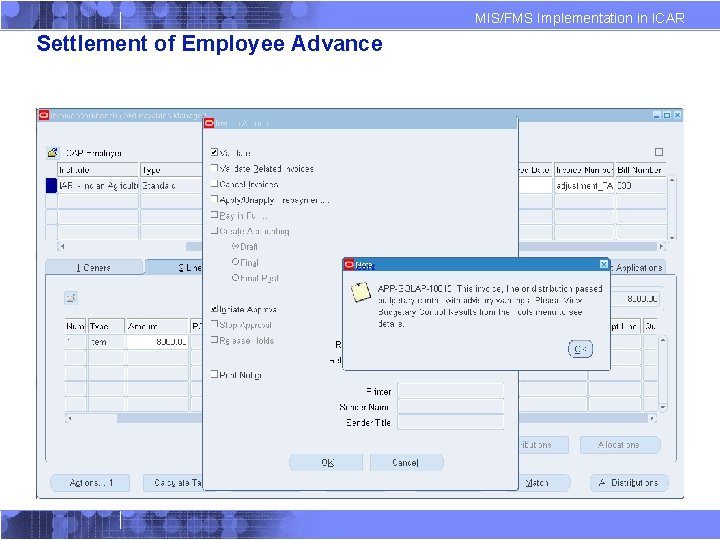Click the invoice number cell adjustment_TA
The image size is (720, 540).
tap(584, 186)
